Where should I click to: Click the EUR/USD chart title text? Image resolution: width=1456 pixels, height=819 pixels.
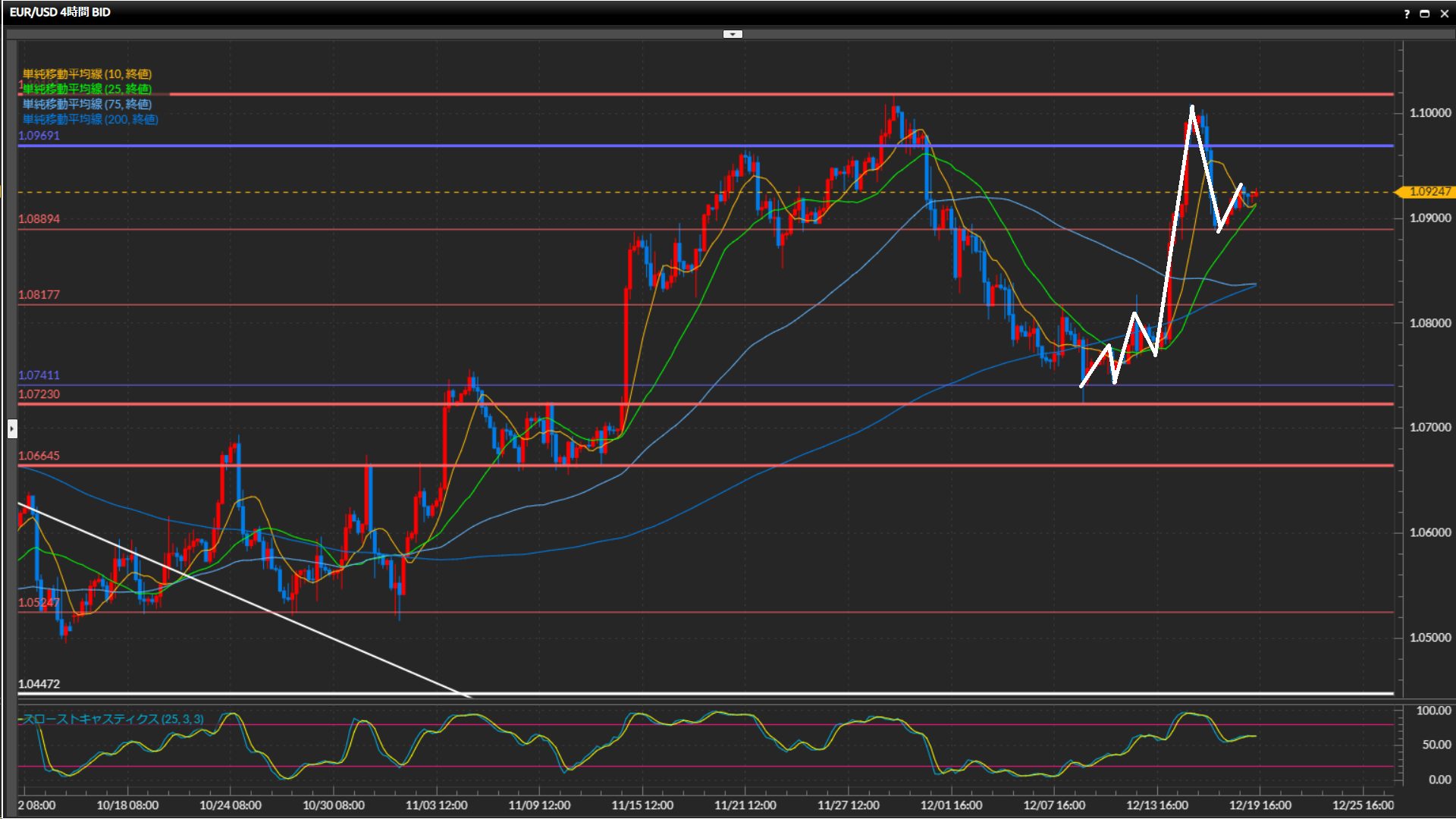(x=60, y=12)
